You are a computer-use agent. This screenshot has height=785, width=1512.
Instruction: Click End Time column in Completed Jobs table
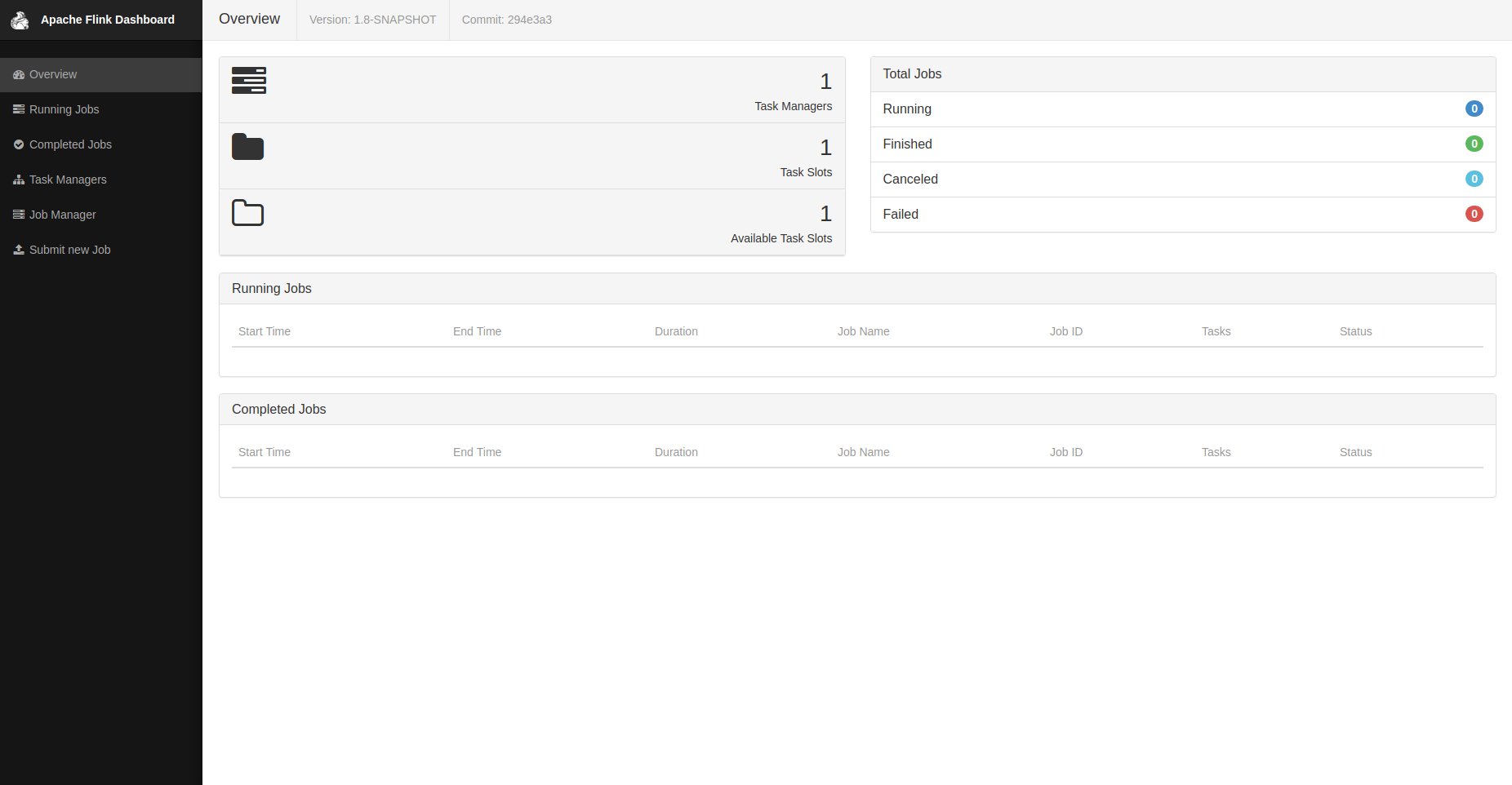click(478, 452)
